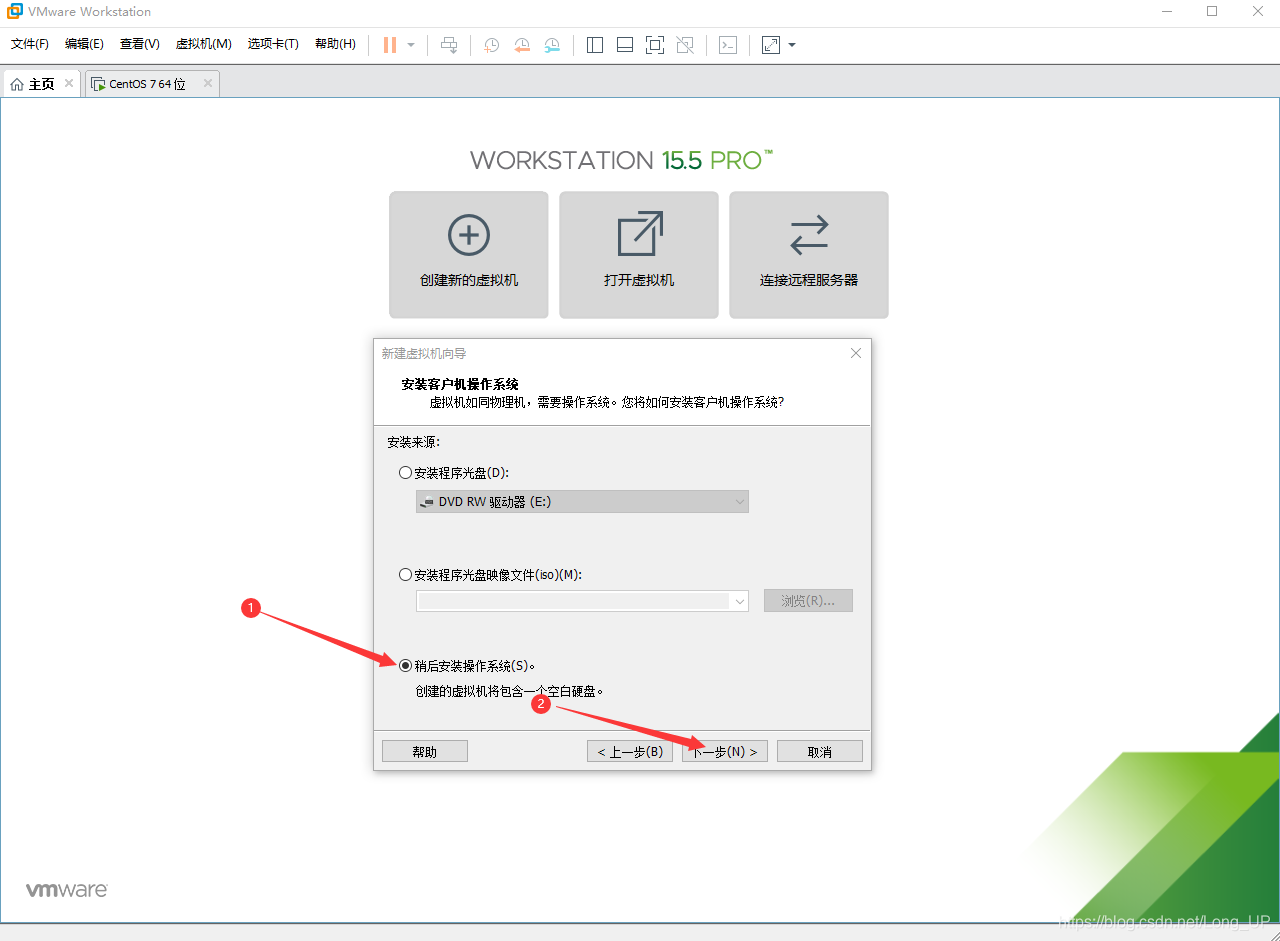Open the snapshot manager wrench-clock icon
This screenshot has height=941, width=1280.
pyautogui.click(x=553, y=45)
